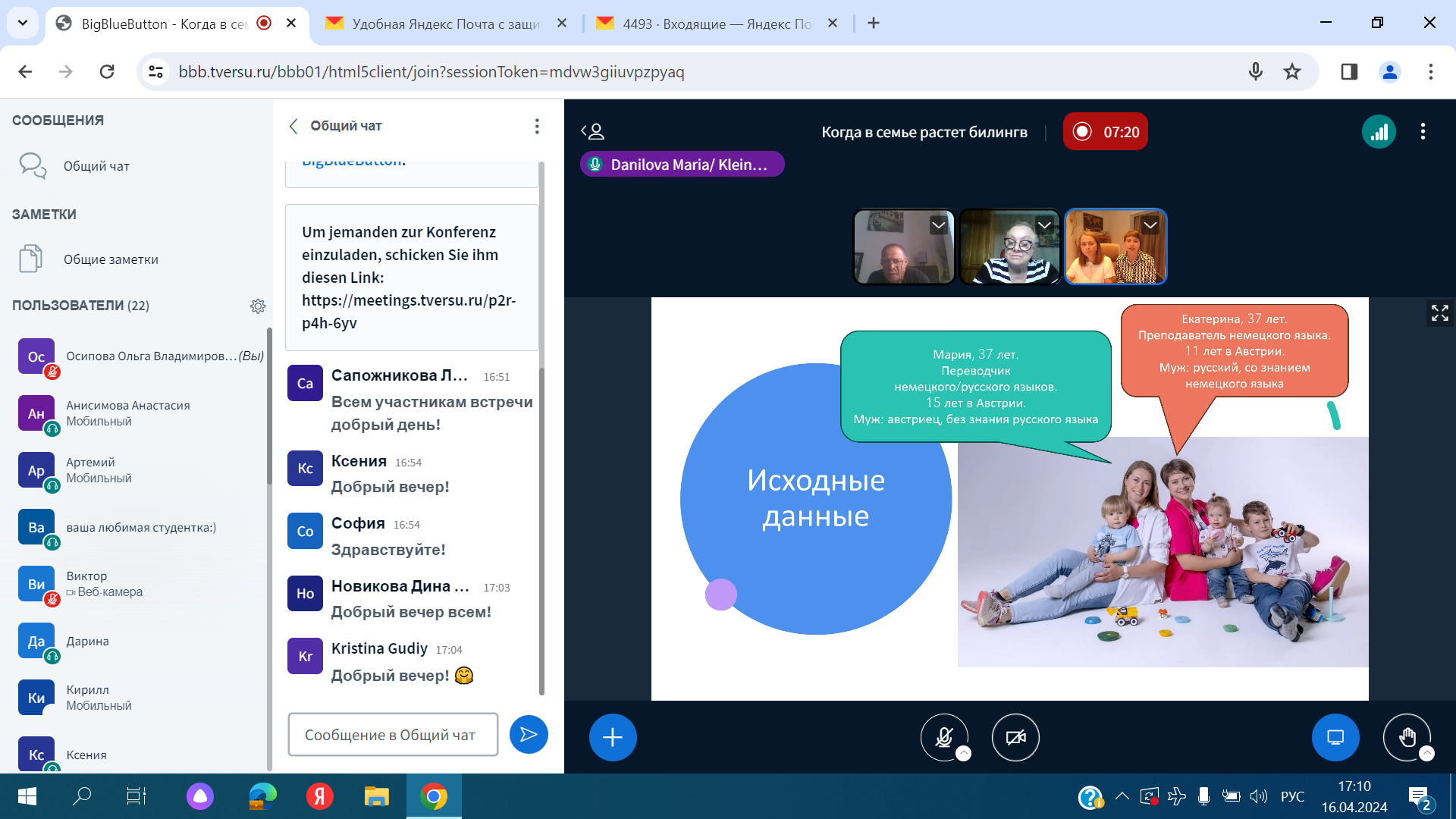Viewport: 1456px width, 819px height.
Task: Open Общие заметки shared notes
Action: click(x=111, y=259)
